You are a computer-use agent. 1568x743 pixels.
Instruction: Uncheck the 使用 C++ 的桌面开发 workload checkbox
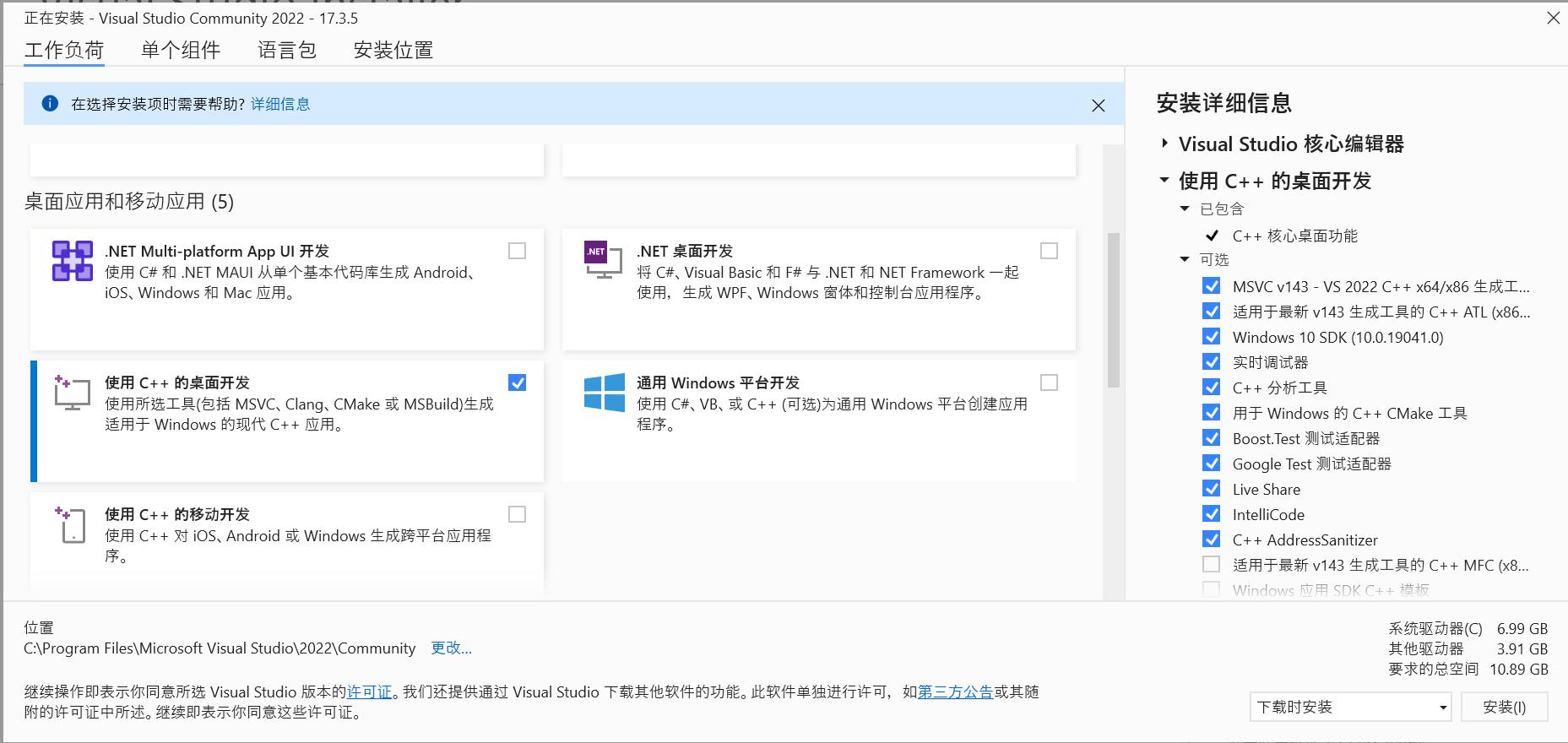(517, 382)
